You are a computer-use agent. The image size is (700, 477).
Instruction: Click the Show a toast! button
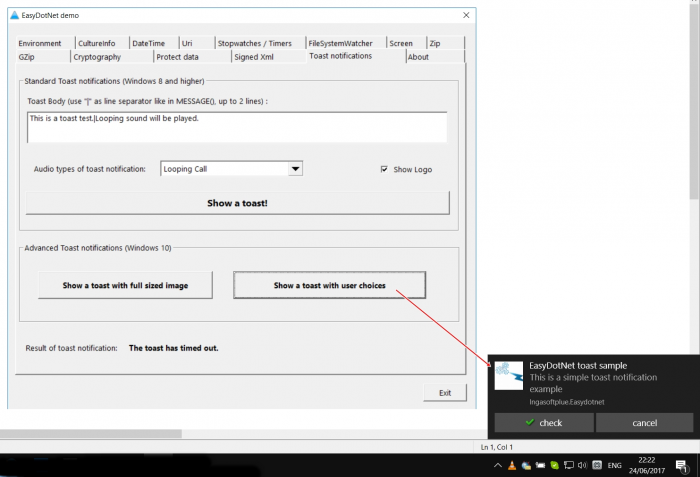(238, 203)
